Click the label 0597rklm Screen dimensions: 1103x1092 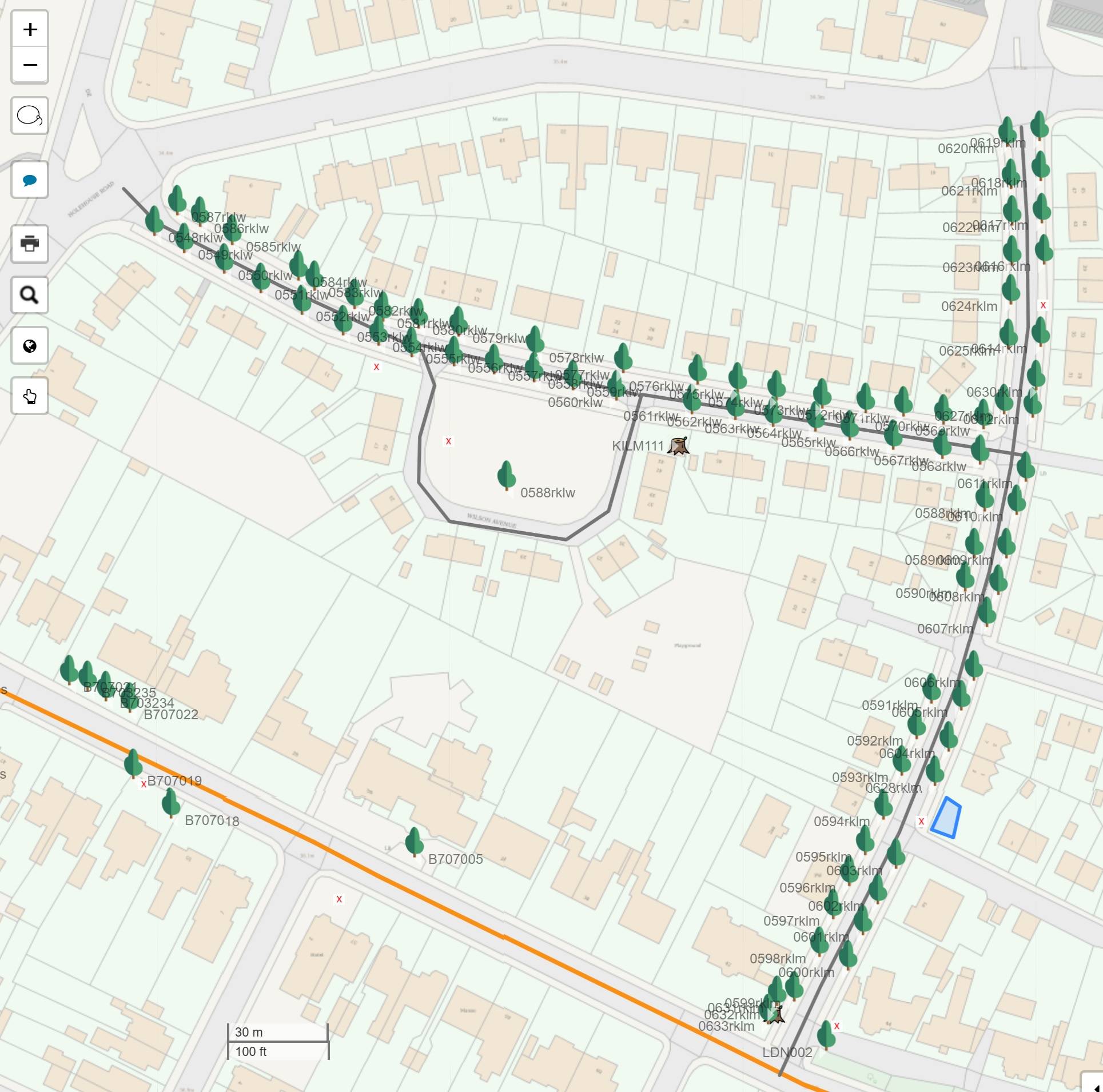pos(791,921)
